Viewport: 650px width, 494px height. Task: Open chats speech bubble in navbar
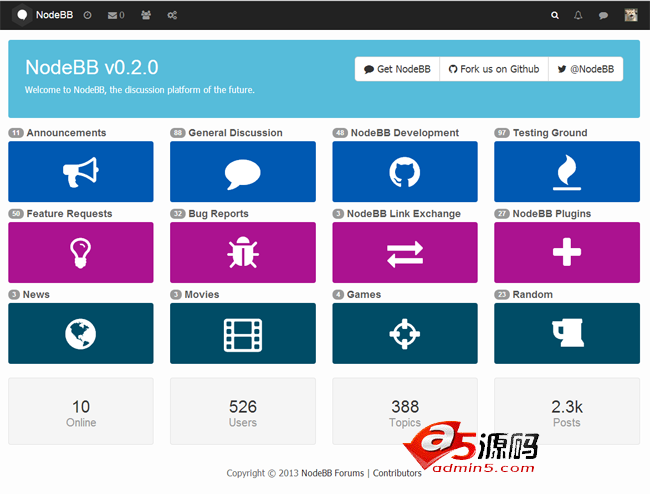[603, 15]
